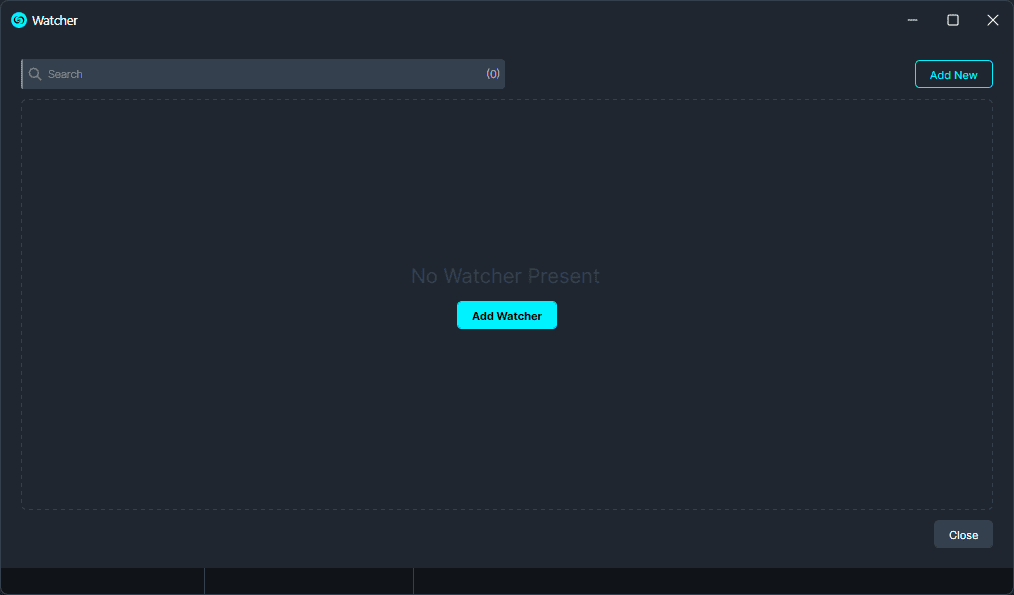
Task: Focus the Search input field
Action: click(260, 74)
